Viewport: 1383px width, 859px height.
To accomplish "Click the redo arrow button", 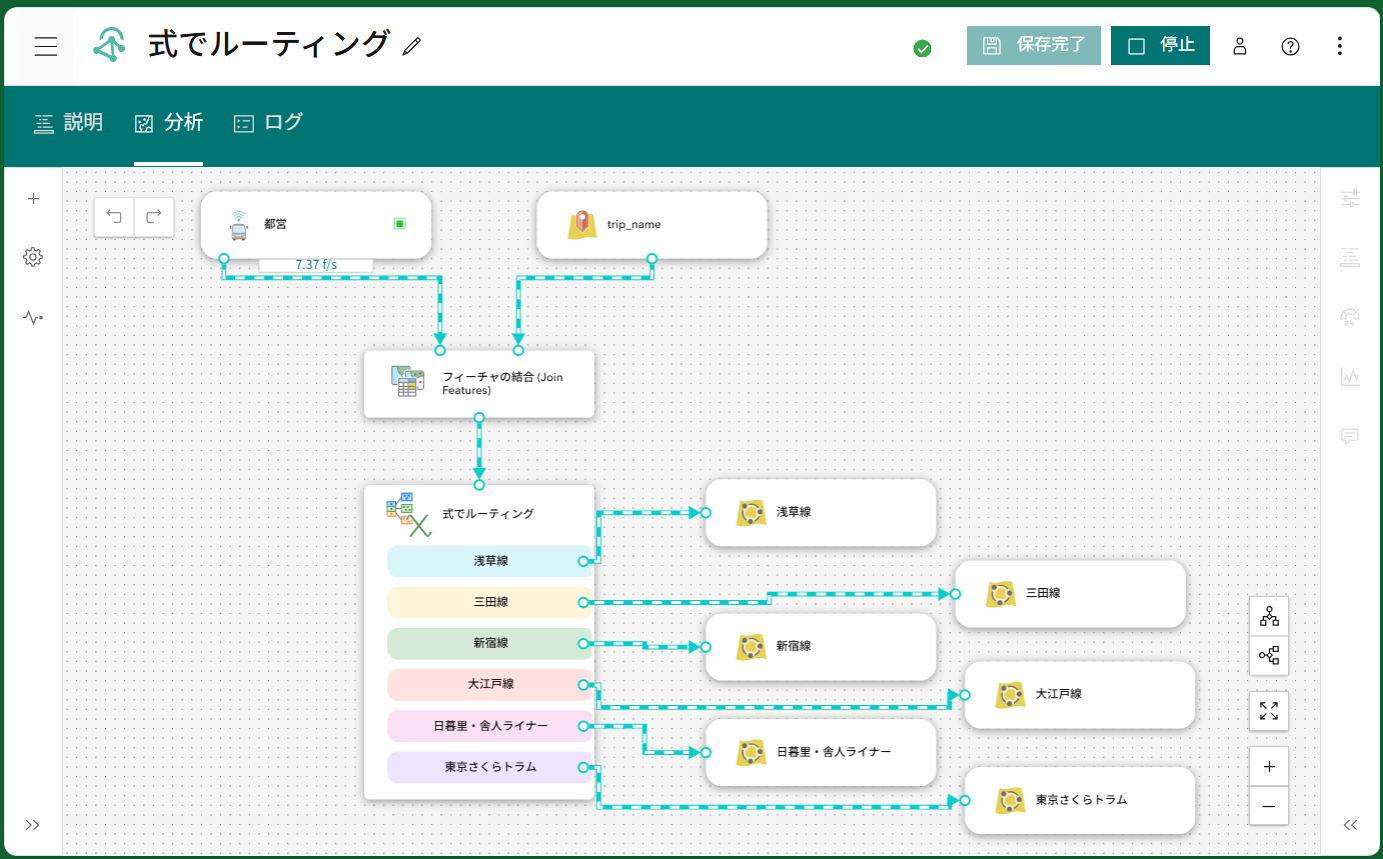I will (x=154, y=216).
